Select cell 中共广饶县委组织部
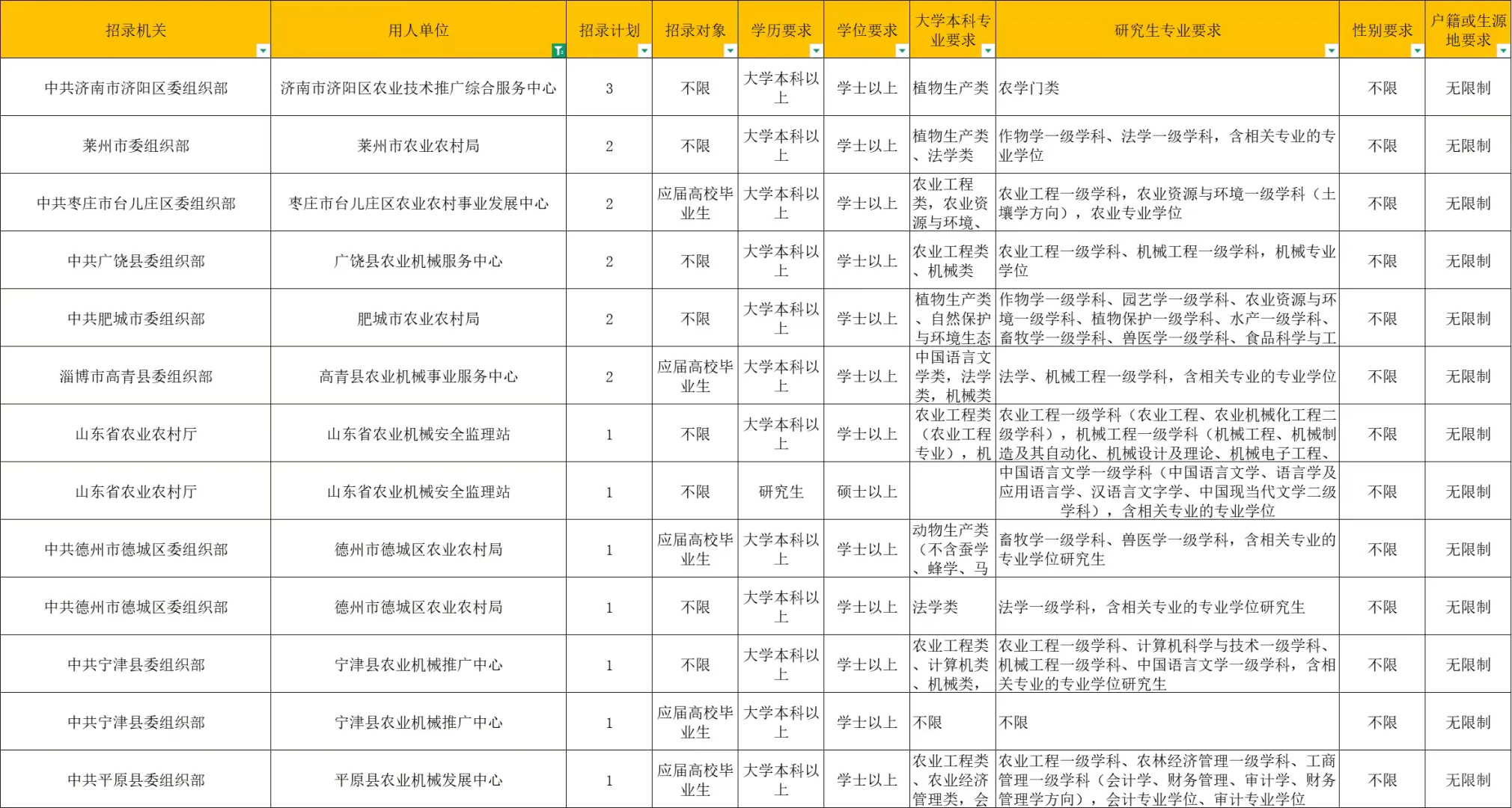This screenshot has width=1512, height=808. click(135, 260)
